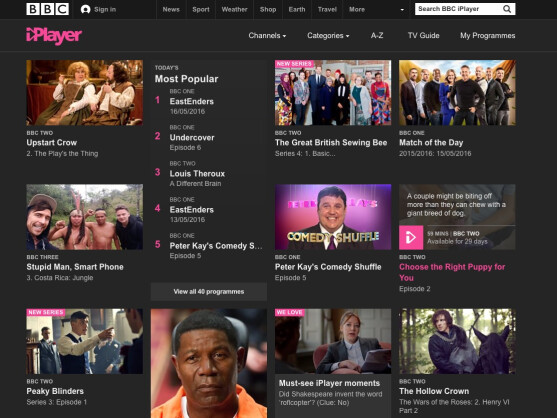Open Peaky Blinders title link
This screenshot has height=418, width=557.
click(55, 391)
